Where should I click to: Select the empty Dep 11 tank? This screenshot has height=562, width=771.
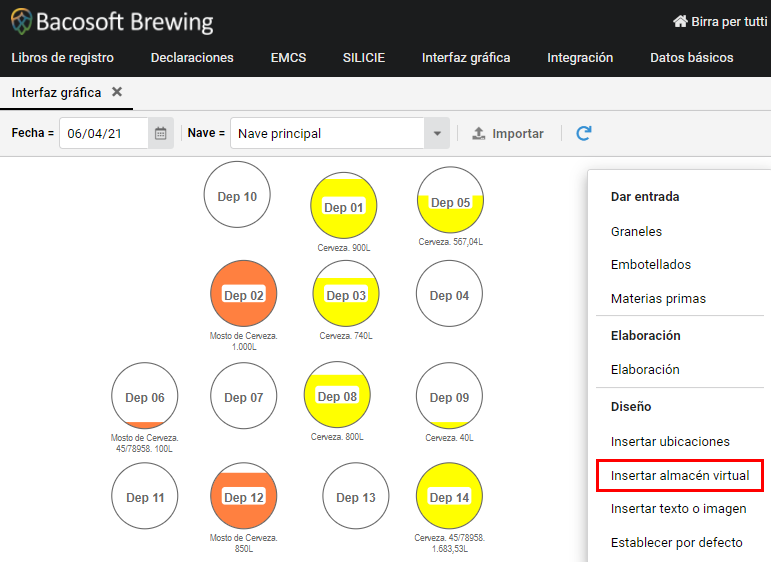click(145, 496)
